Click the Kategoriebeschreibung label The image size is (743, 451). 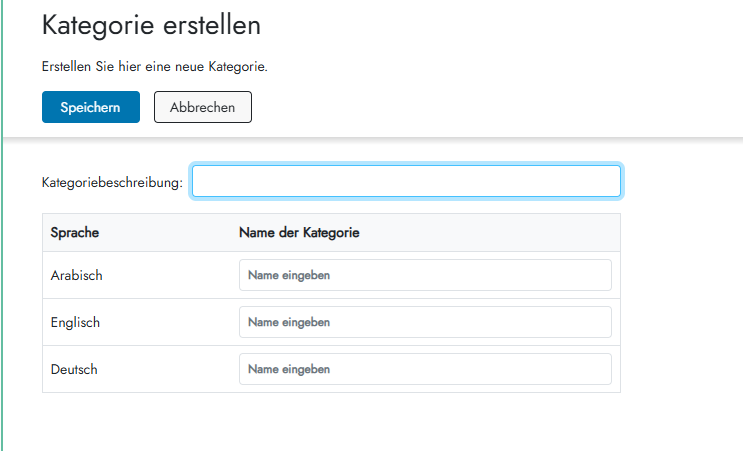coord(112,182)
